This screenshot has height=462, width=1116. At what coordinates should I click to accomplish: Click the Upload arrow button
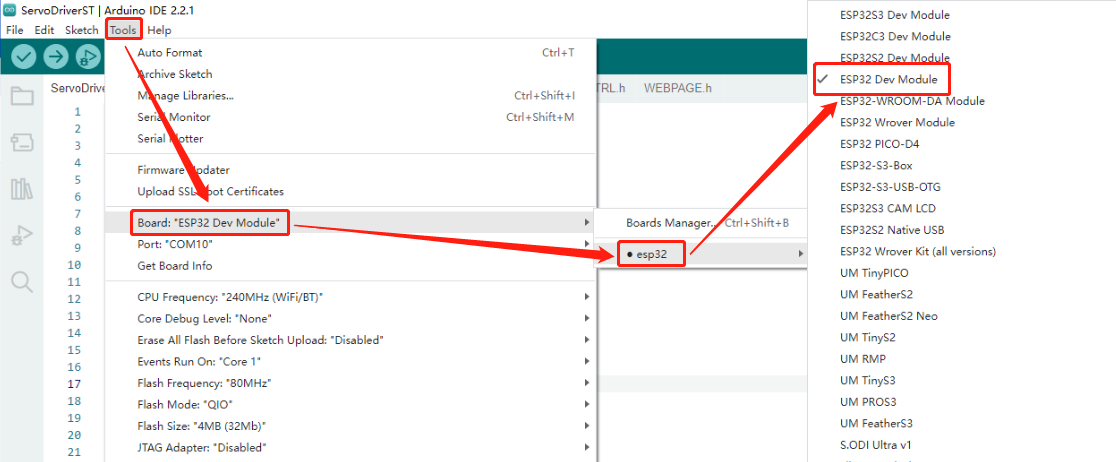[56, 56]
